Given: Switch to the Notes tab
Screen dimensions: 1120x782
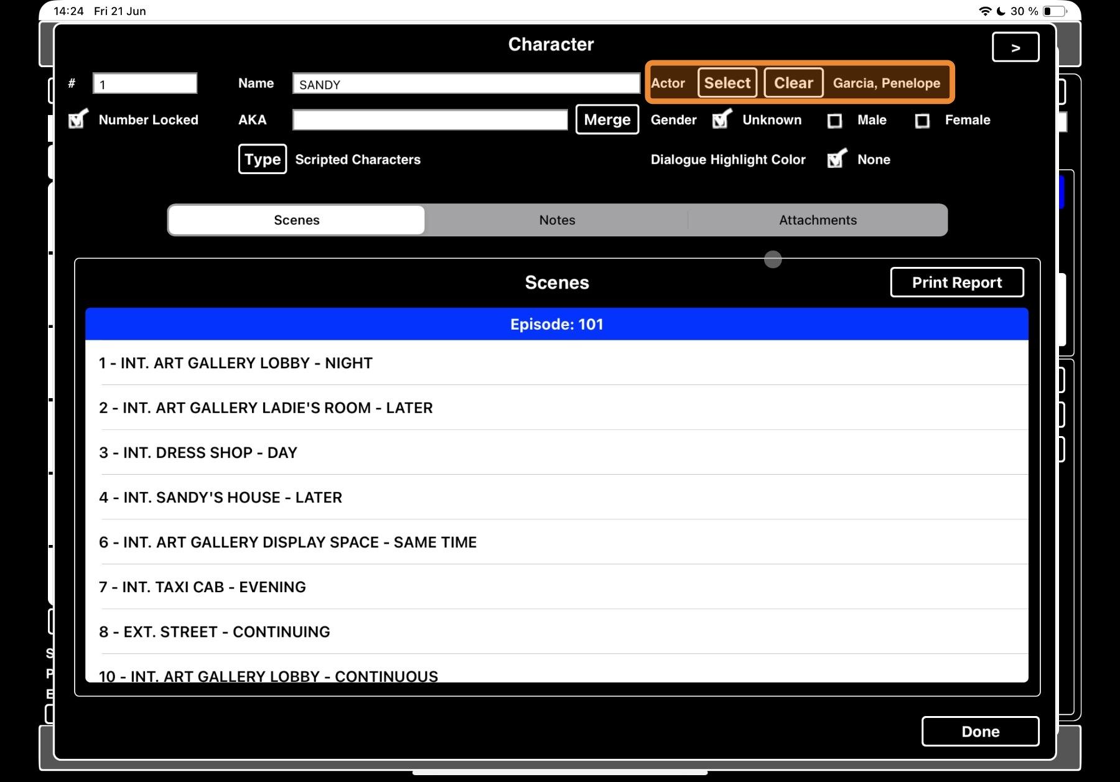Looking at the screenshot, I should tap(557, 220).
